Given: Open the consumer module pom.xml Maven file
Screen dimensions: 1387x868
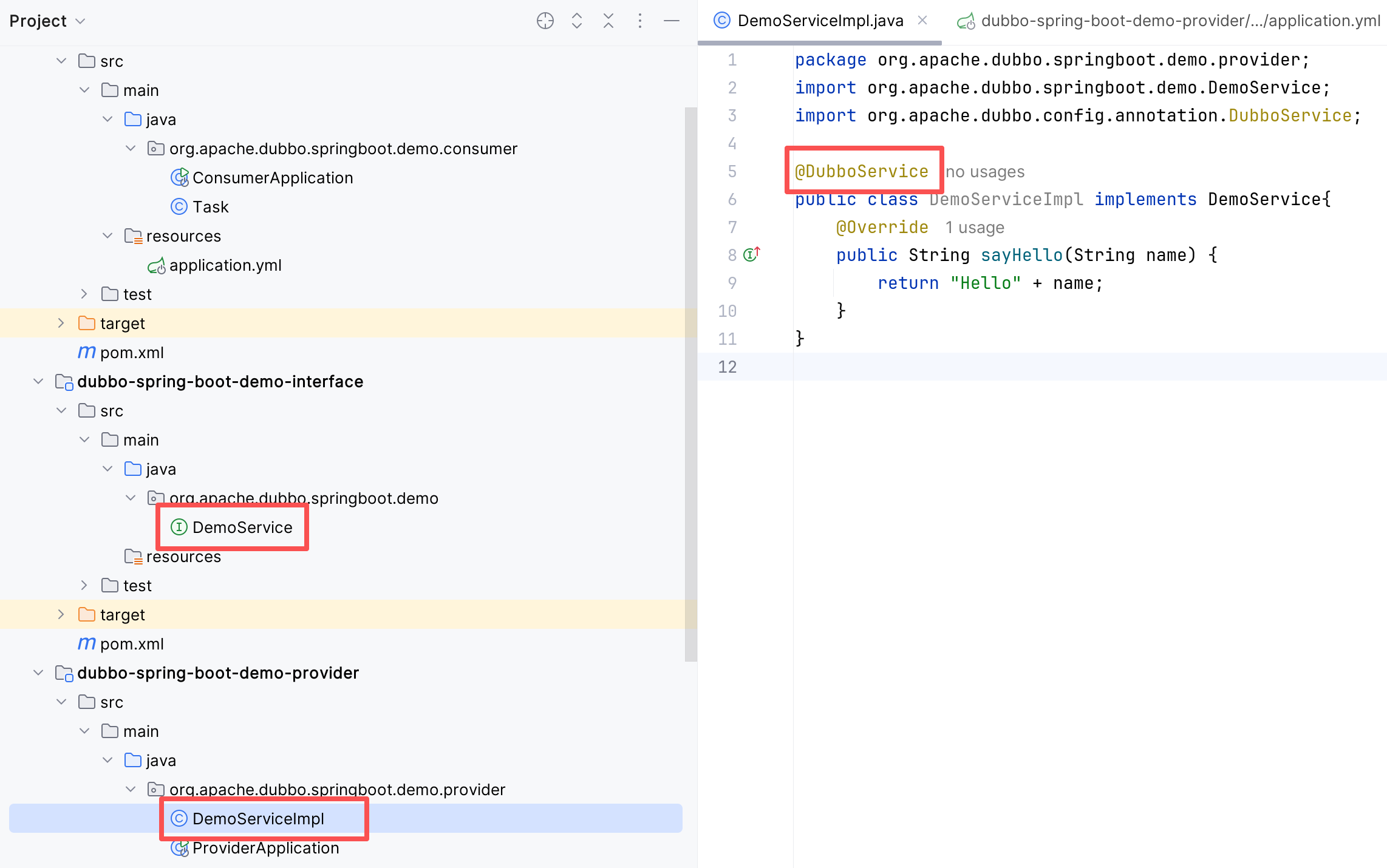Looking at the screenshot, I should click(x=131, y=353).
